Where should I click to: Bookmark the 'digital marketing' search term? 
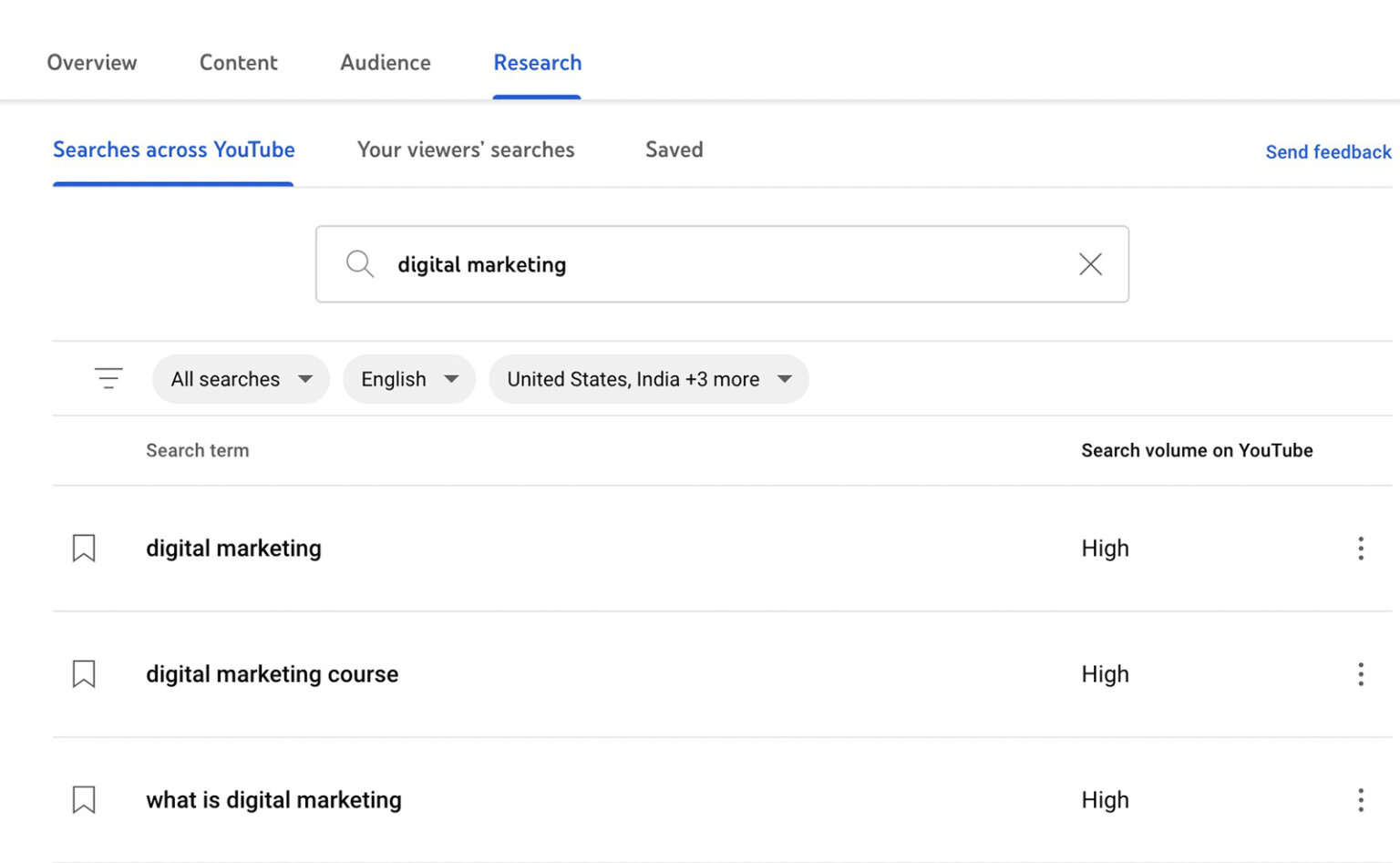tap(83, 548)
